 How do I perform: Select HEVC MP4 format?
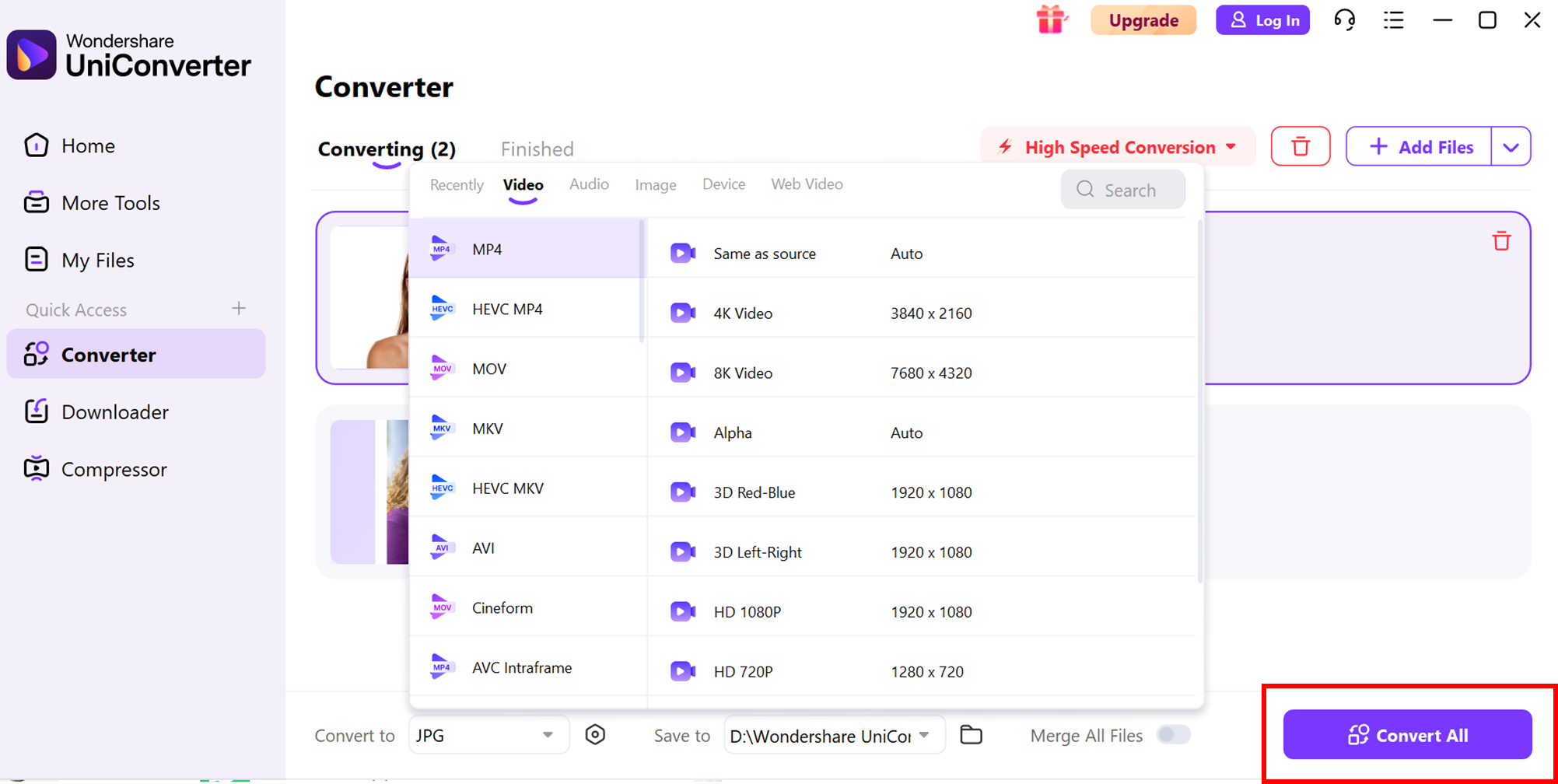tap(526, 309)
